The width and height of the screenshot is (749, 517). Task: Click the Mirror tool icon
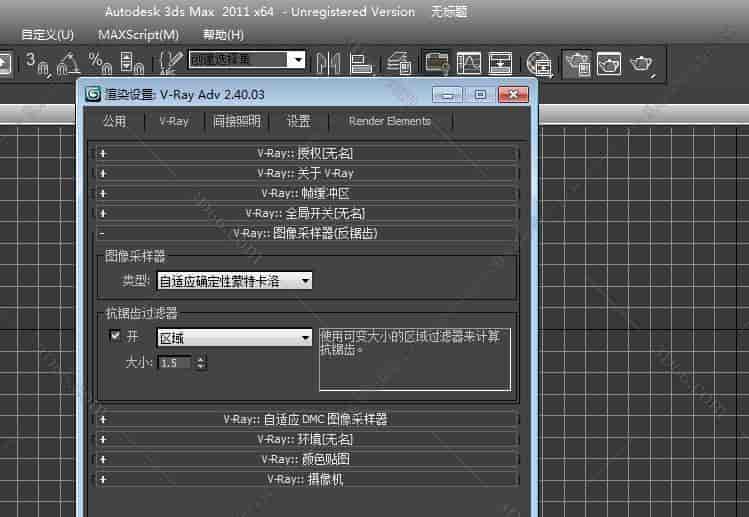pyautogui.click(x=328, y=62)
